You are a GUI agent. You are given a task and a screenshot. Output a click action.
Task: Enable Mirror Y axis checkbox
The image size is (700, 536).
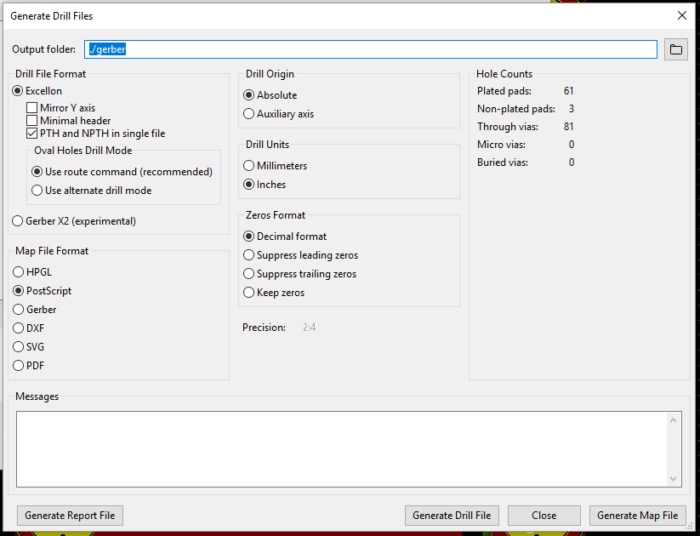(x=33, y=108)
